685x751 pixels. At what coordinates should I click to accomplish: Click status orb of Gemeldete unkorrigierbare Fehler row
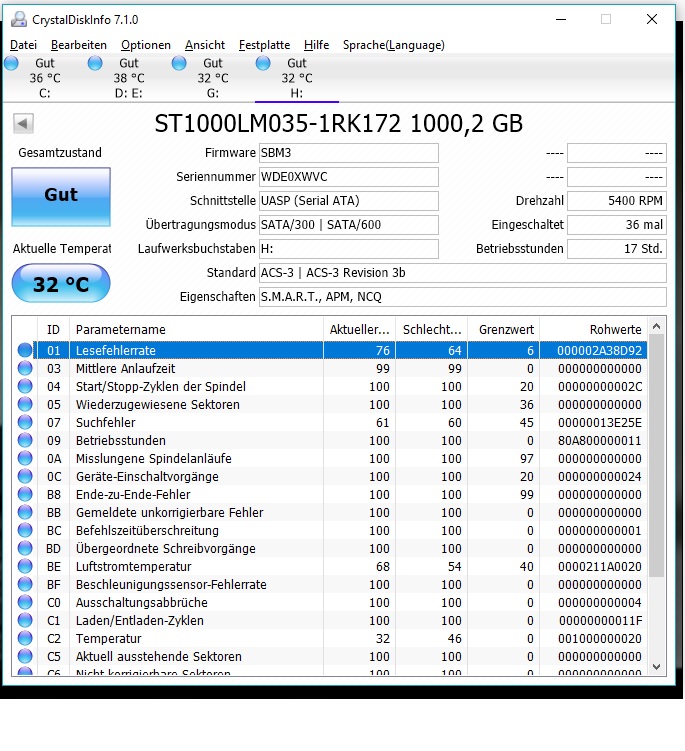[25, 512]
